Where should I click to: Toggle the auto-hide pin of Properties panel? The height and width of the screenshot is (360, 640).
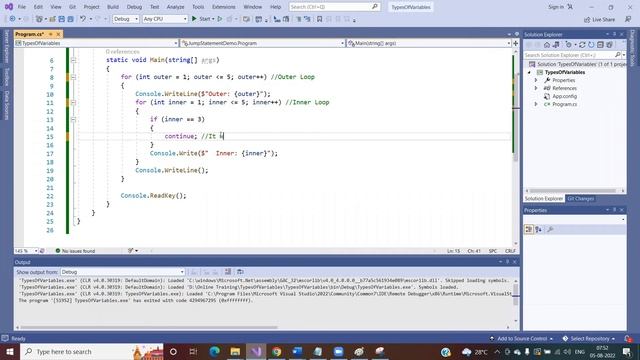(614, 210)
